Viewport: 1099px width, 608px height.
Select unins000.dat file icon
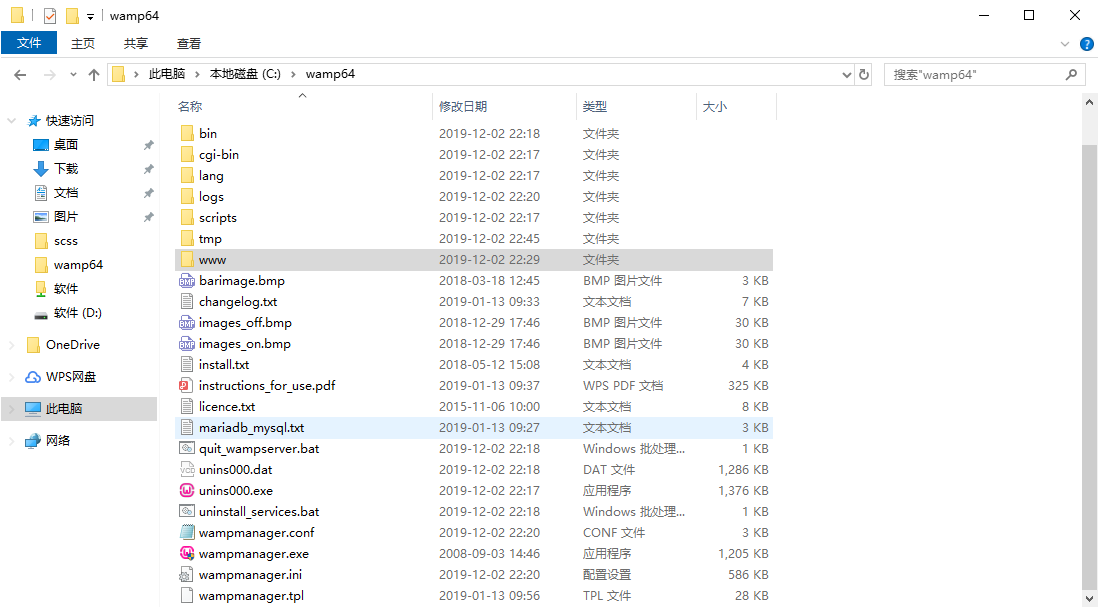tap(186, 470)
